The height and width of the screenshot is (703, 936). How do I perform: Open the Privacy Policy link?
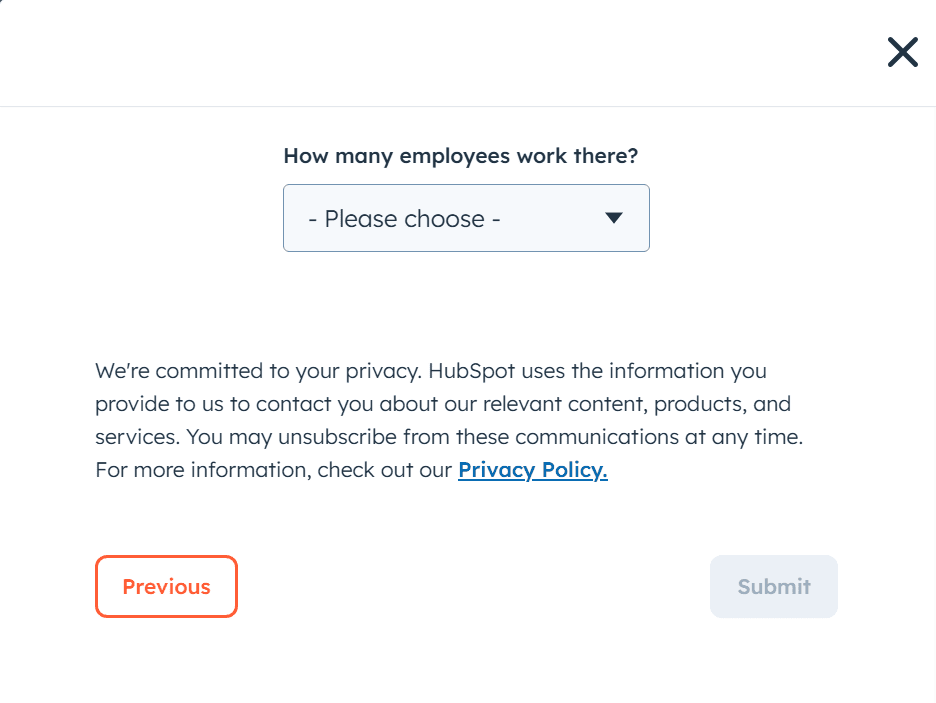(532, 470)
